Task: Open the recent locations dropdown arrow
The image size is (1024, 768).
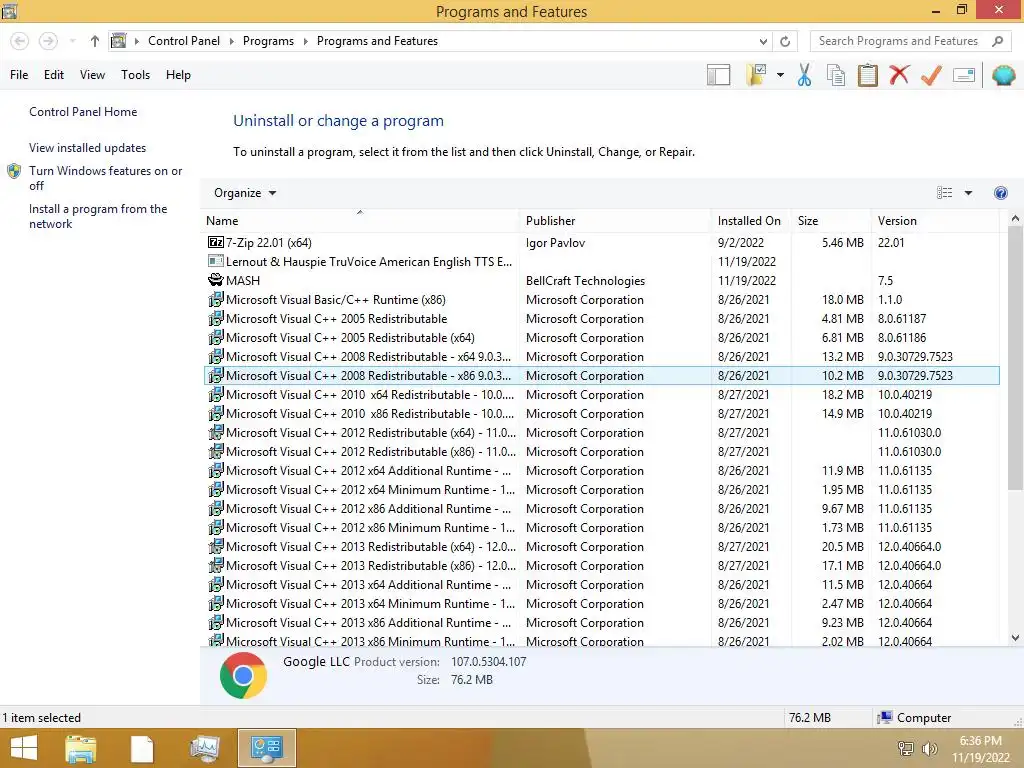Action: tap(72, 41)
